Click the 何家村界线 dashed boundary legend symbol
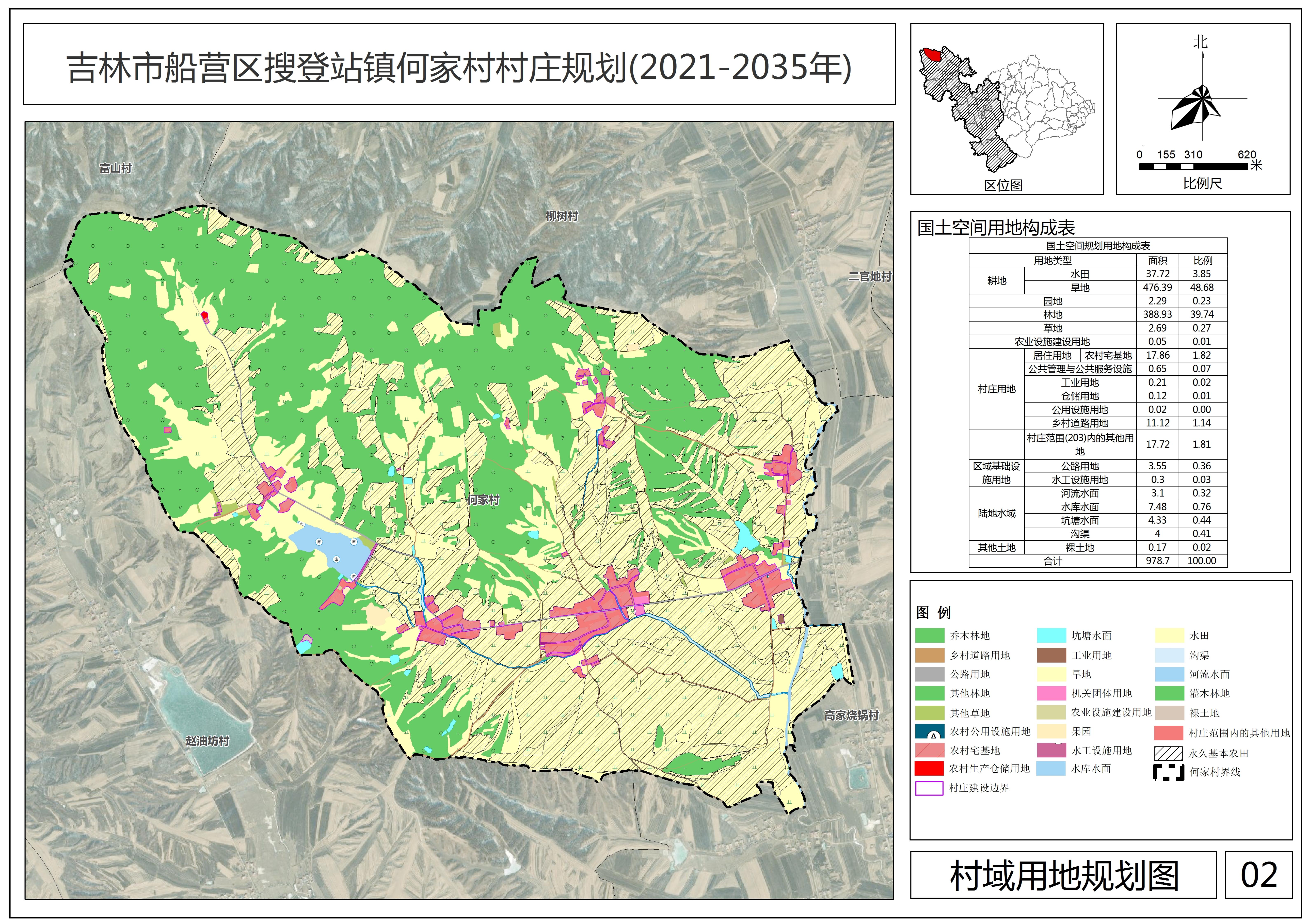 click(x=1169, y=772)
